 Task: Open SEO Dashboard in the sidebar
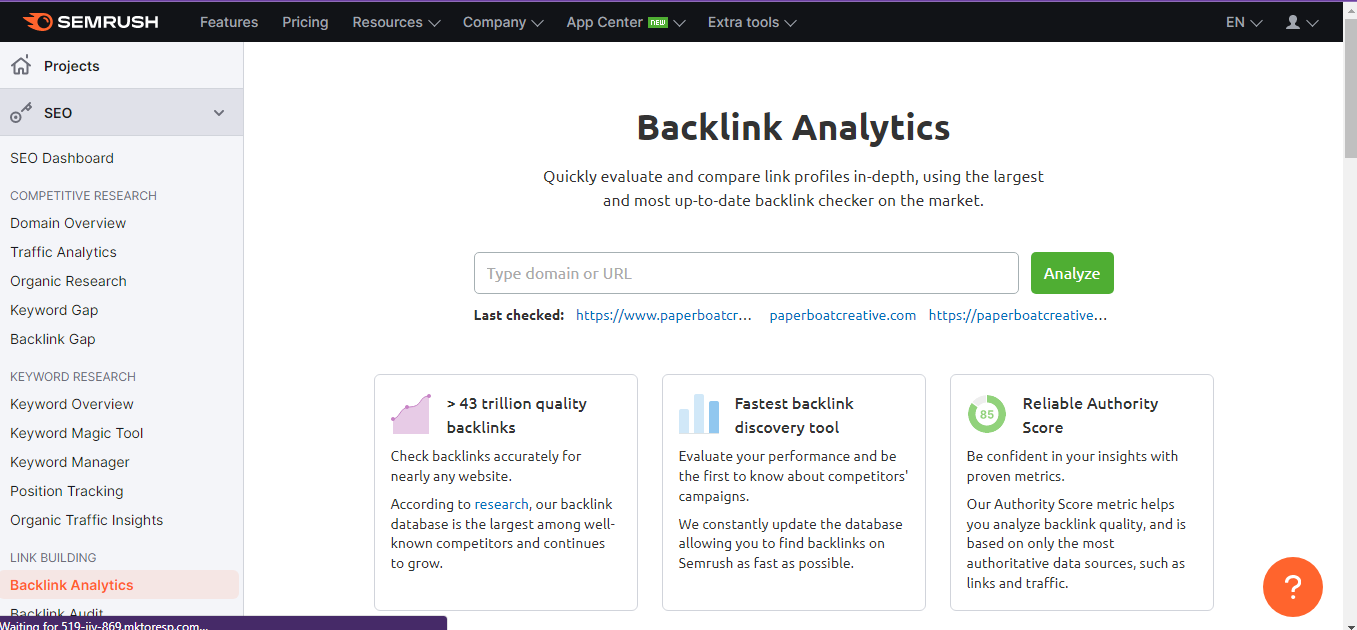tap(62, 158)
